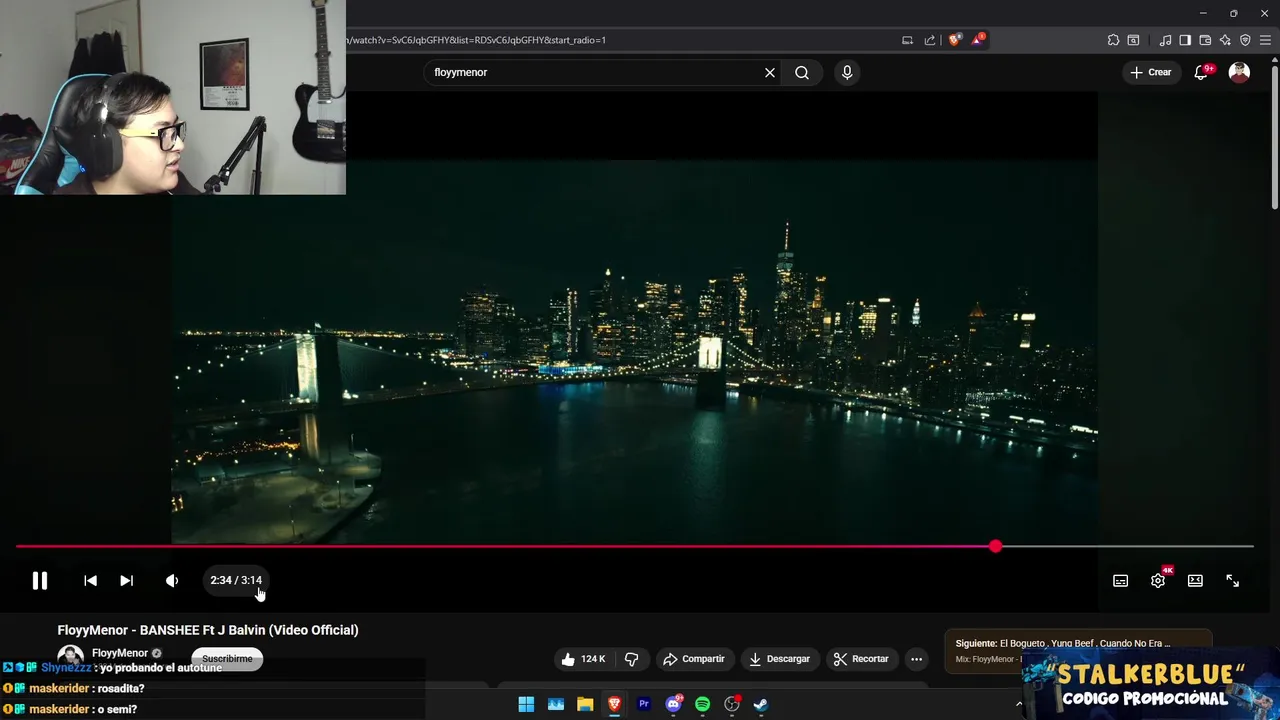Seek into the unplayed portion of the timeline
Image resolution: width=1280 pixels, height=720 pixels.
coord(1125,546)
